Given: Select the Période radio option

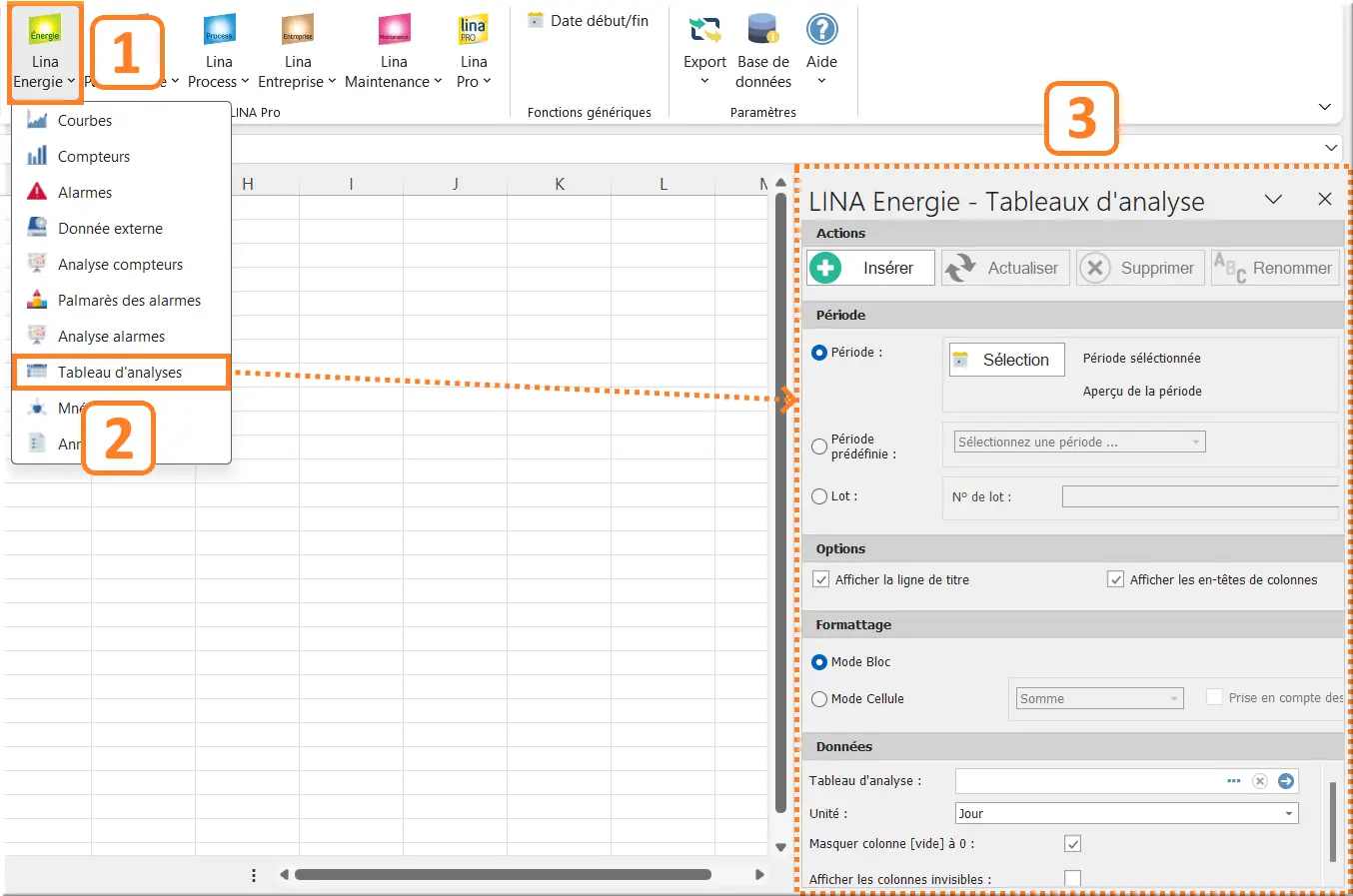Looking at the screenshot, I should 819,353.
